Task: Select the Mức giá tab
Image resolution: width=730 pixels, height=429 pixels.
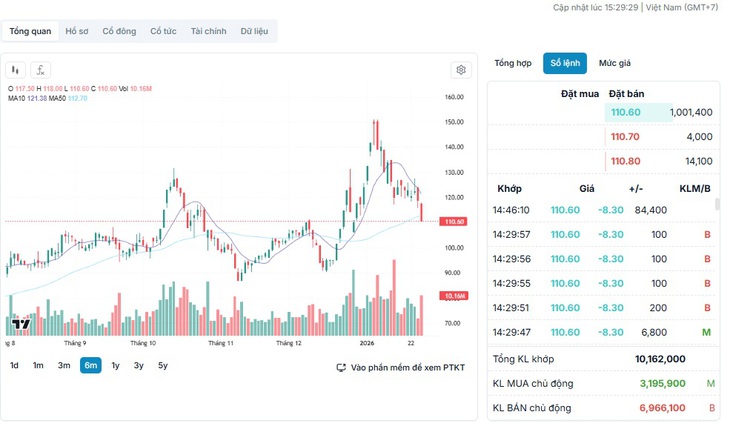Action: pos(615,63)
